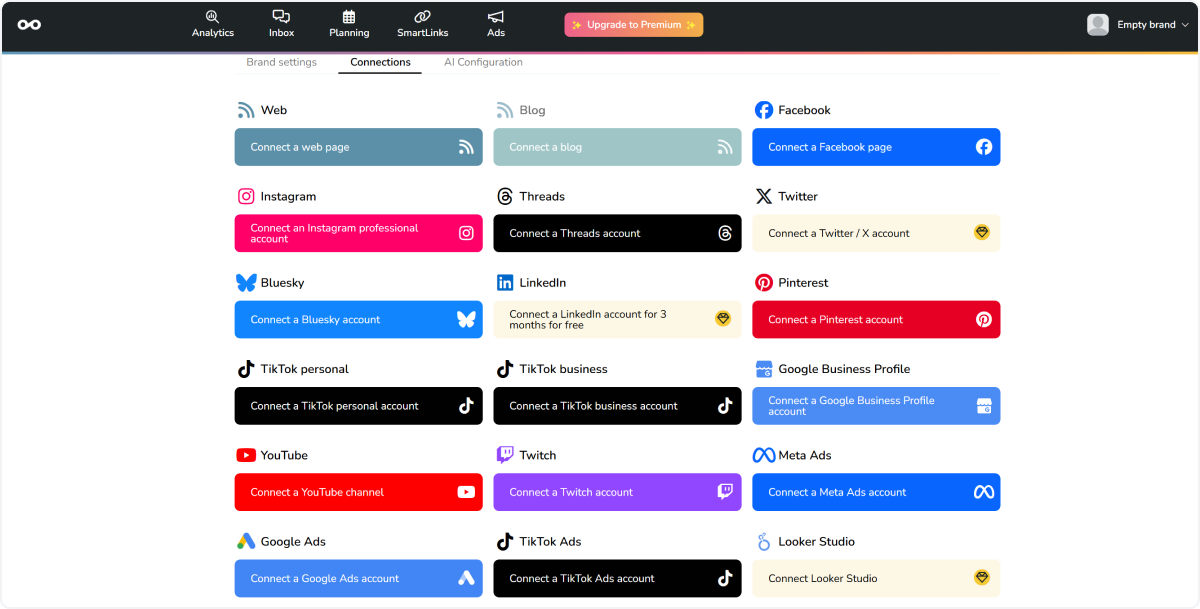Click the Pinterest logo beside Pinterest heading
The width and height of the screenshot is (1200, 609).
coord(764,283)
